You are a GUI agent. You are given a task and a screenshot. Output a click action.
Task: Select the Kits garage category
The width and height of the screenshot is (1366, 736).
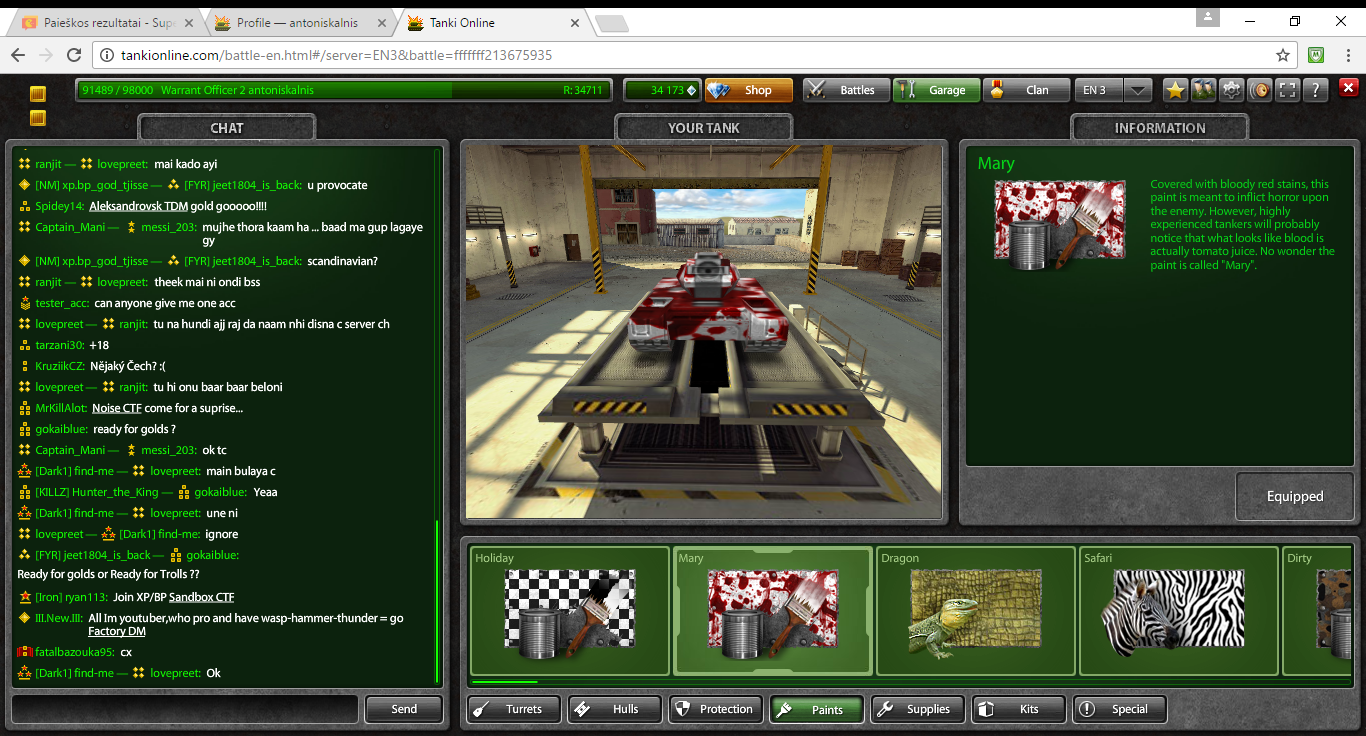(1019, 709)
